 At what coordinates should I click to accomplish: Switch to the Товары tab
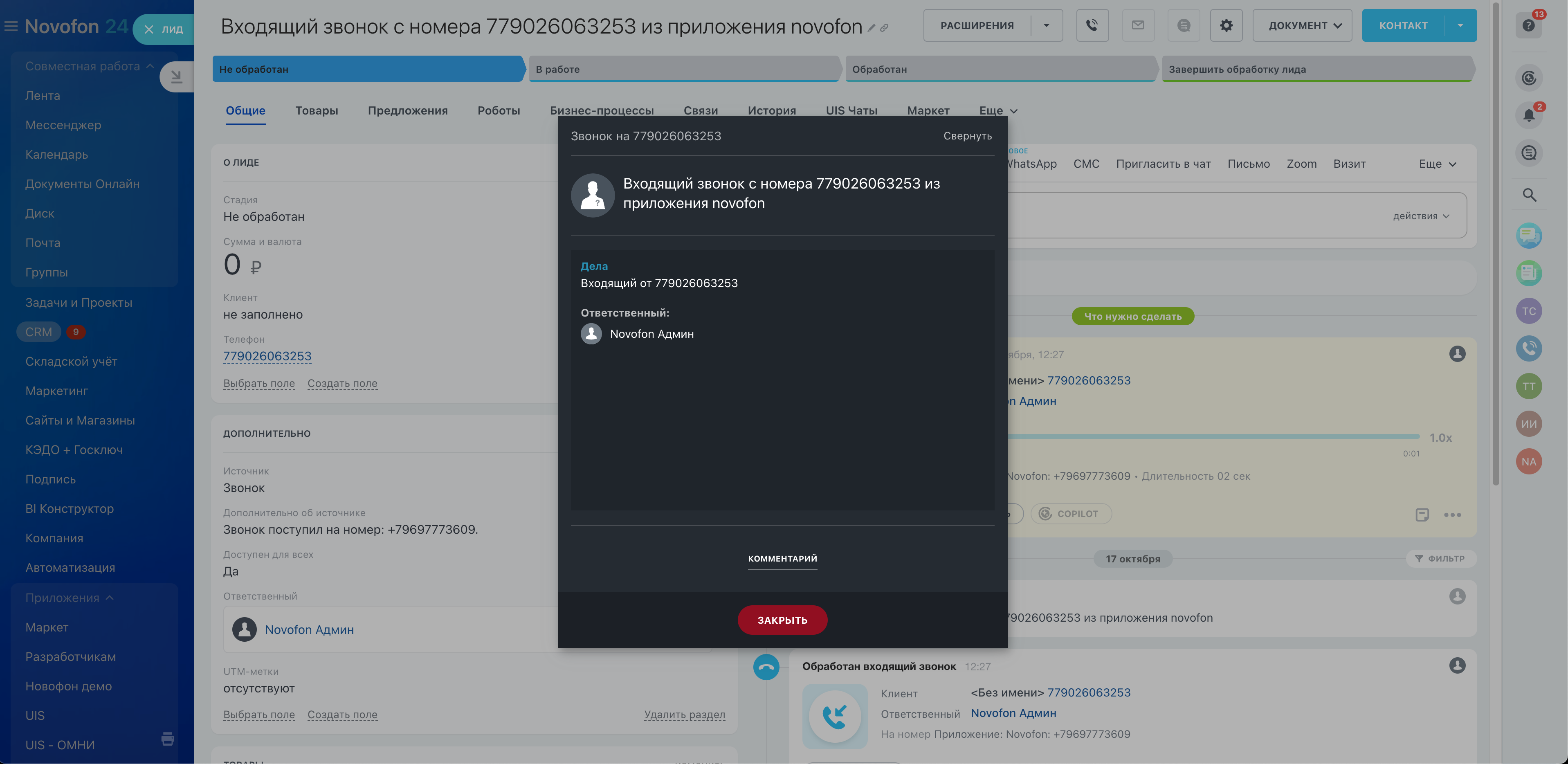click(317, 111)
